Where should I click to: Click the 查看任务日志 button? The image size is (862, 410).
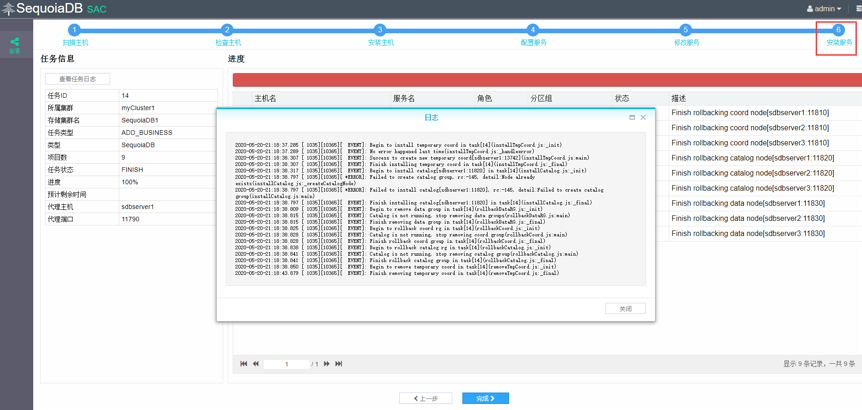tap(77, 79)
